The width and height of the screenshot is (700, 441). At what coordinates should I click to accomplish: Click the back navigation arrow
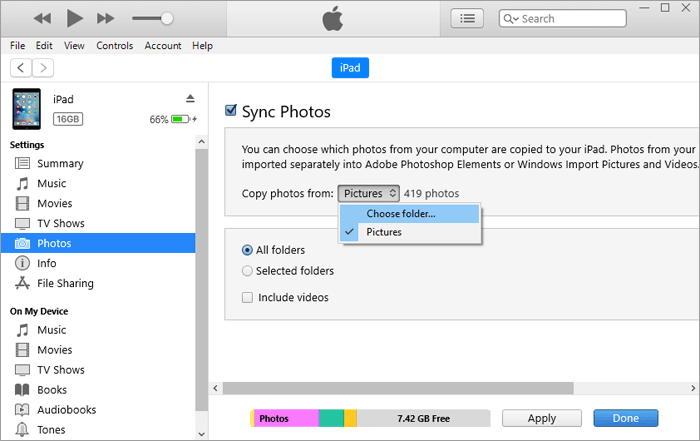pyautogui.click(x=20, y=68)
